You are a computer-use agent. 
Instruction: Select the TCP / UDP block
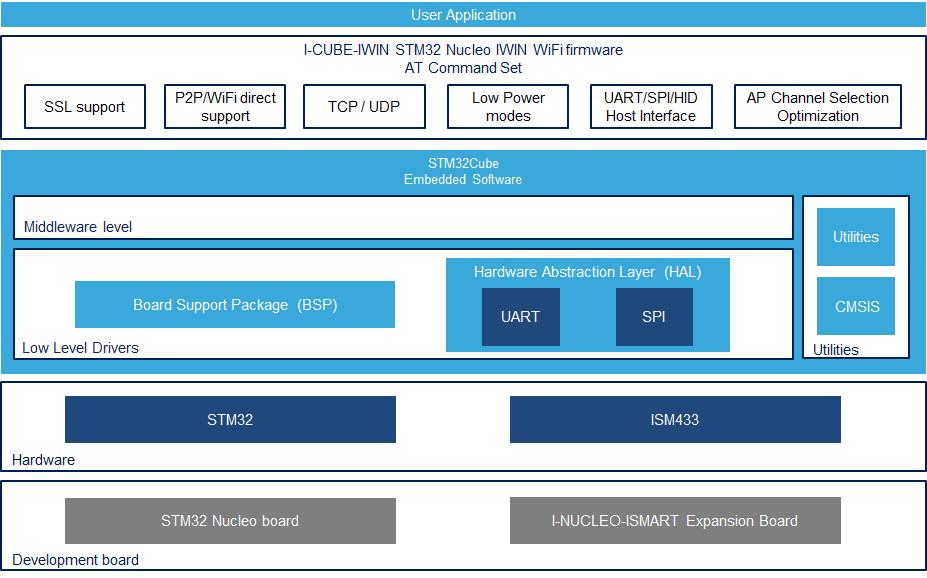coord(364,106)
